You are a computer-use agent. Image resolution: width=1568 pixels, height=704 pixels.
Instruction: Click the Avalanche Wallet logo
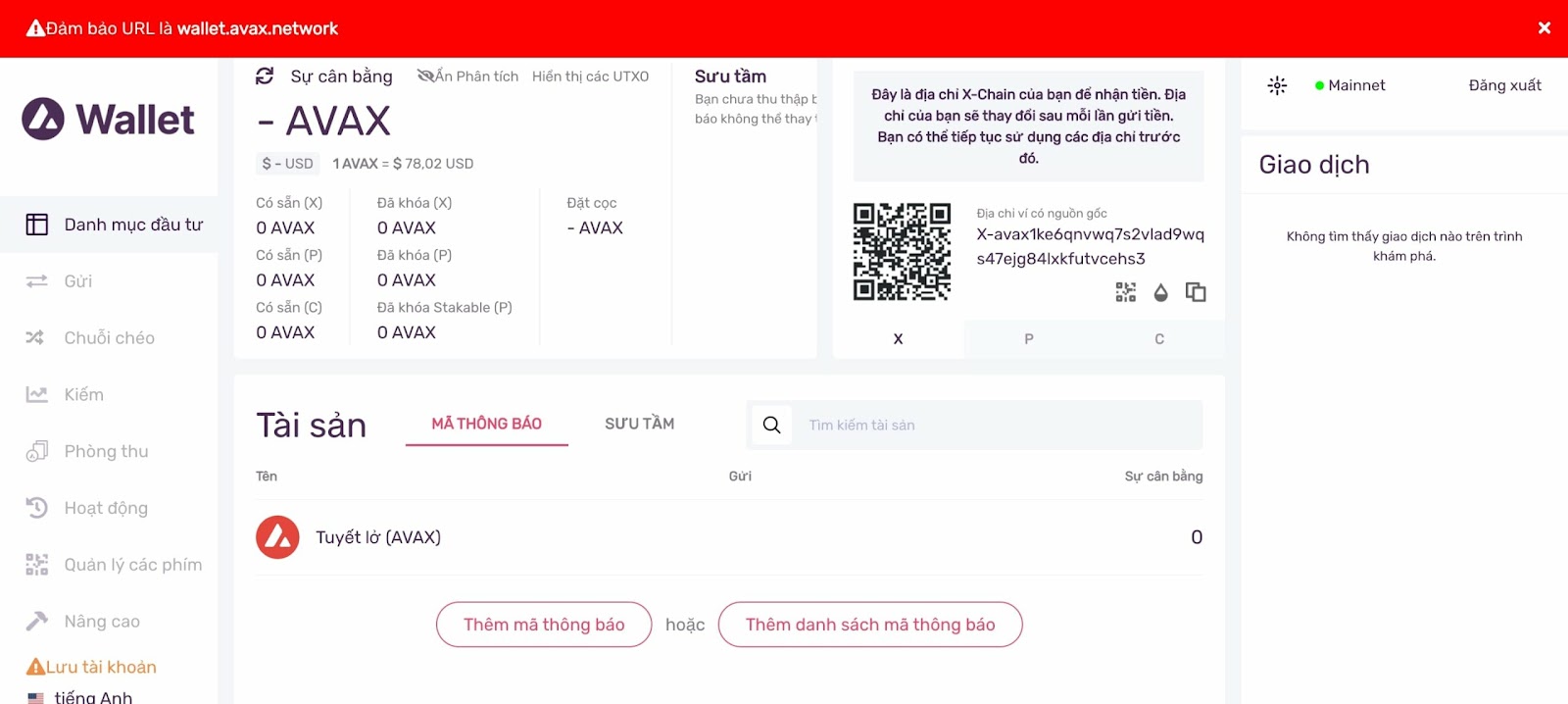(108, 120)
